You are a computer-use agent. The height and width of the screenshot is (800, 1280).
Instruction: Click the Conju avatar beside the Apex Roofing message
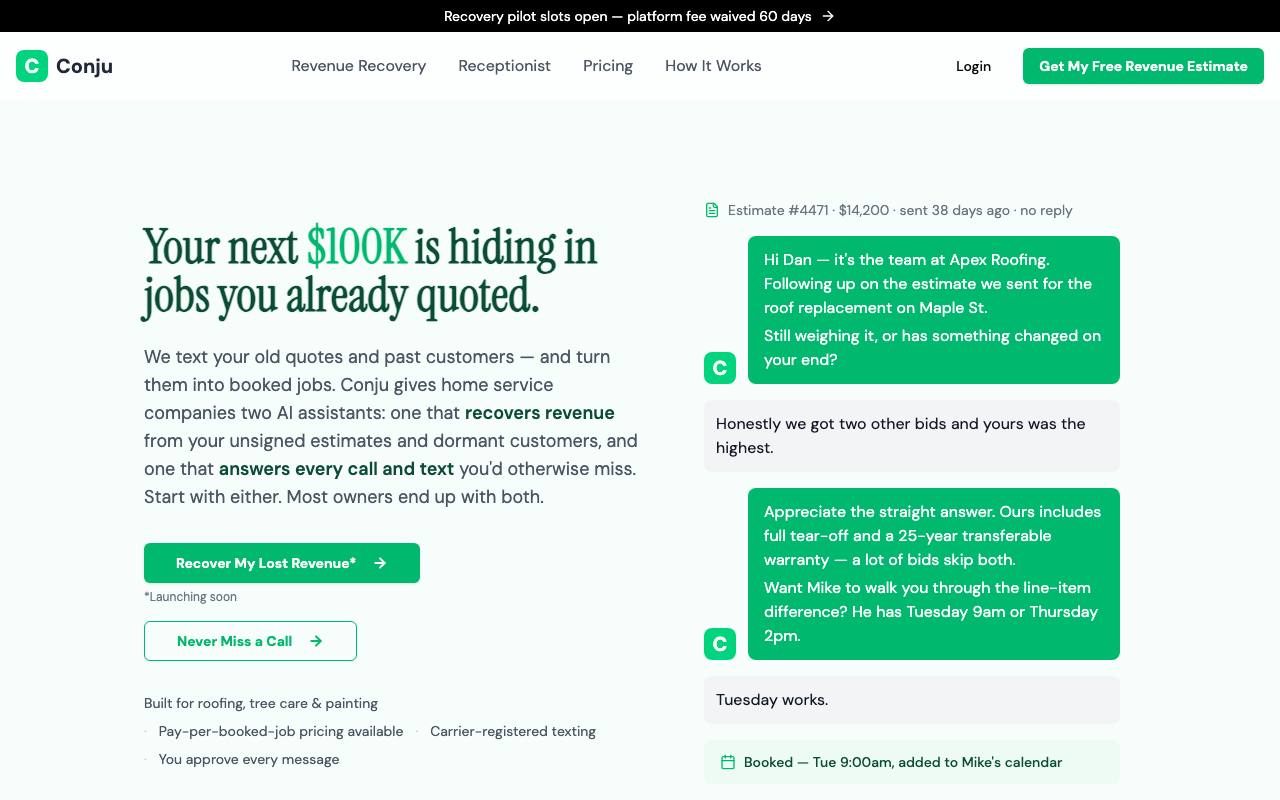[720, 368]
